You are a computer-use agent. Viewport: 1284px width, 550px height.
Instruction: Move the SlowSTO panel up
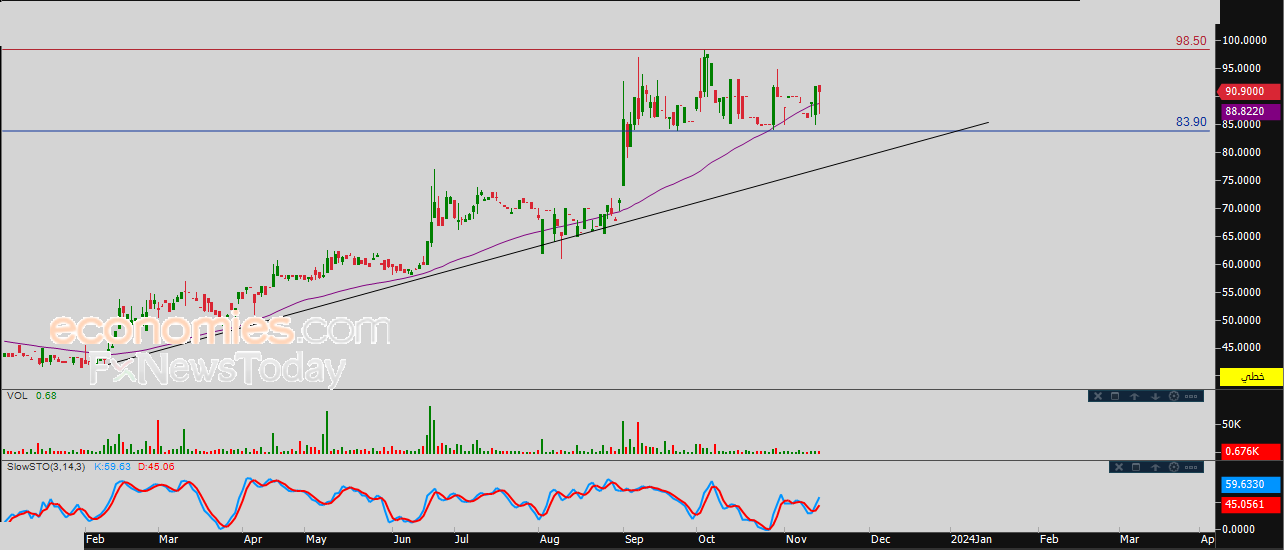(x=1155, y=467)
